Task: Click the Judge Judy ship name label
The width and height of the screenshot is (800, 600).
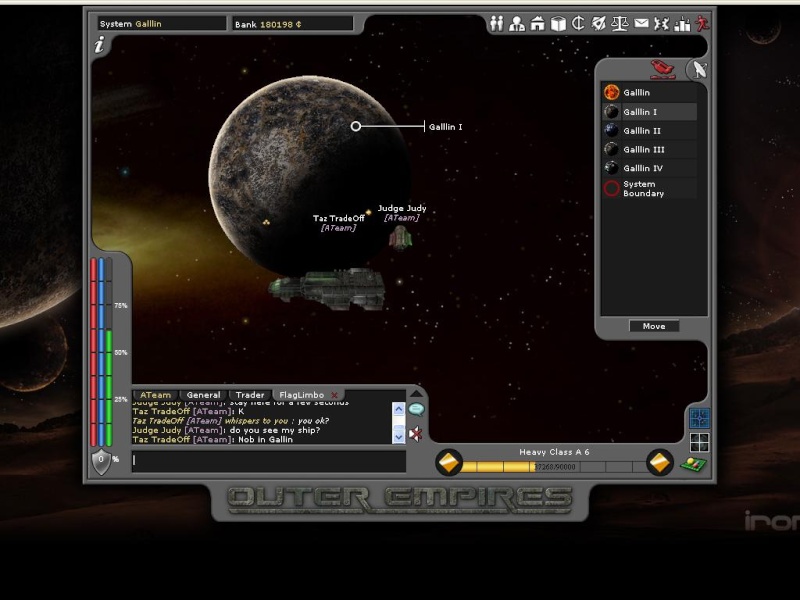Action: click(x=402, y=208)
